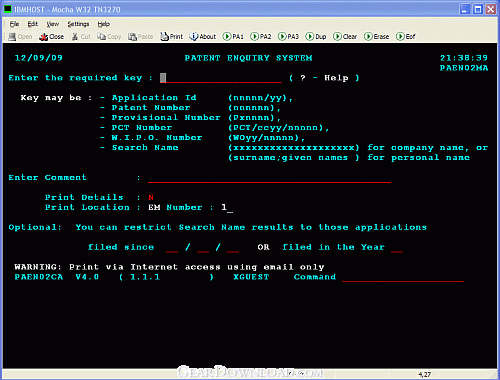Click the Mocha TN3270 title bar icon
Screen dimensions: 500x380
[x=7, y=9]
